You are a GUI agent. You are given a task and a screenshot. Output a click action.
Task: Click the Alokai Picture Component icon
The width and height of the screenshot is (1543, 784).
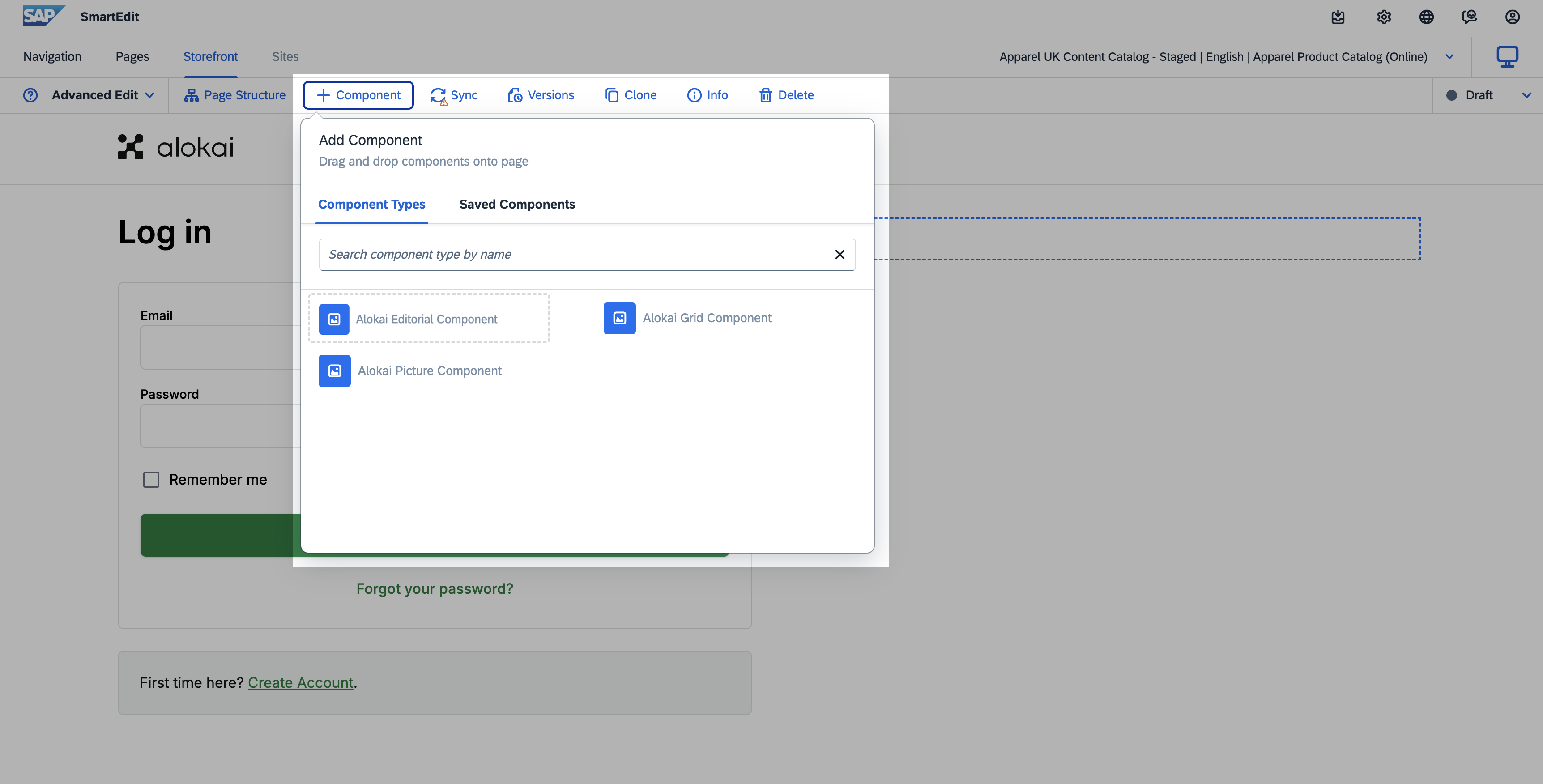(334, 371)
